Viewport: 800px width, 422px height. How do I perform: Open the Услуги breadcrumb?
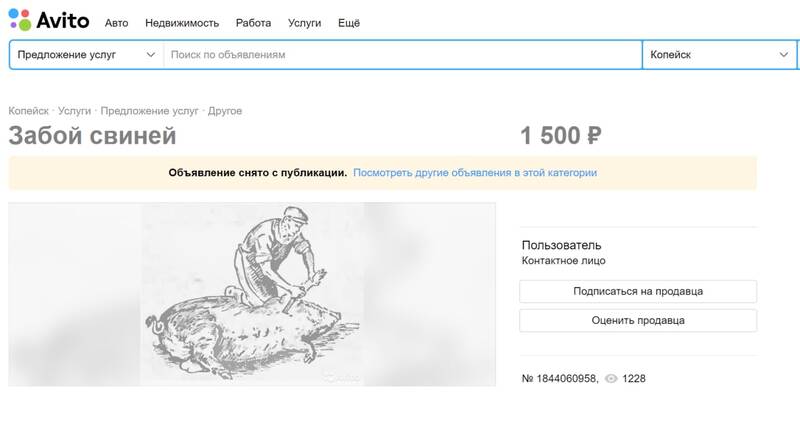[x=74, y=111]
